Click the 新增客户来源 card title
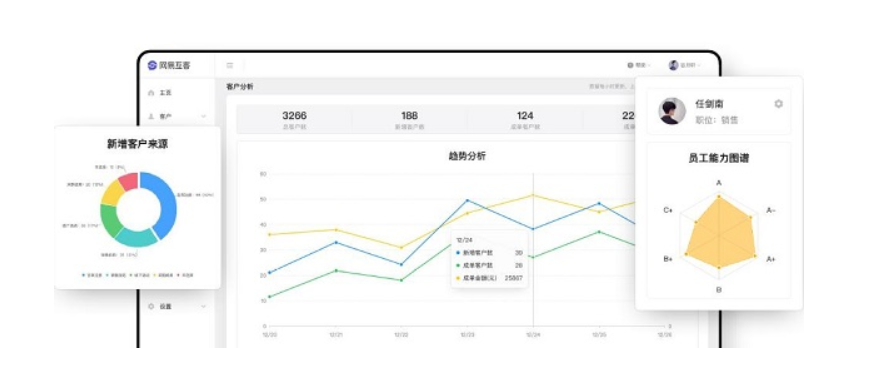Viewport: 874px width, 380px height. [138, 144]
